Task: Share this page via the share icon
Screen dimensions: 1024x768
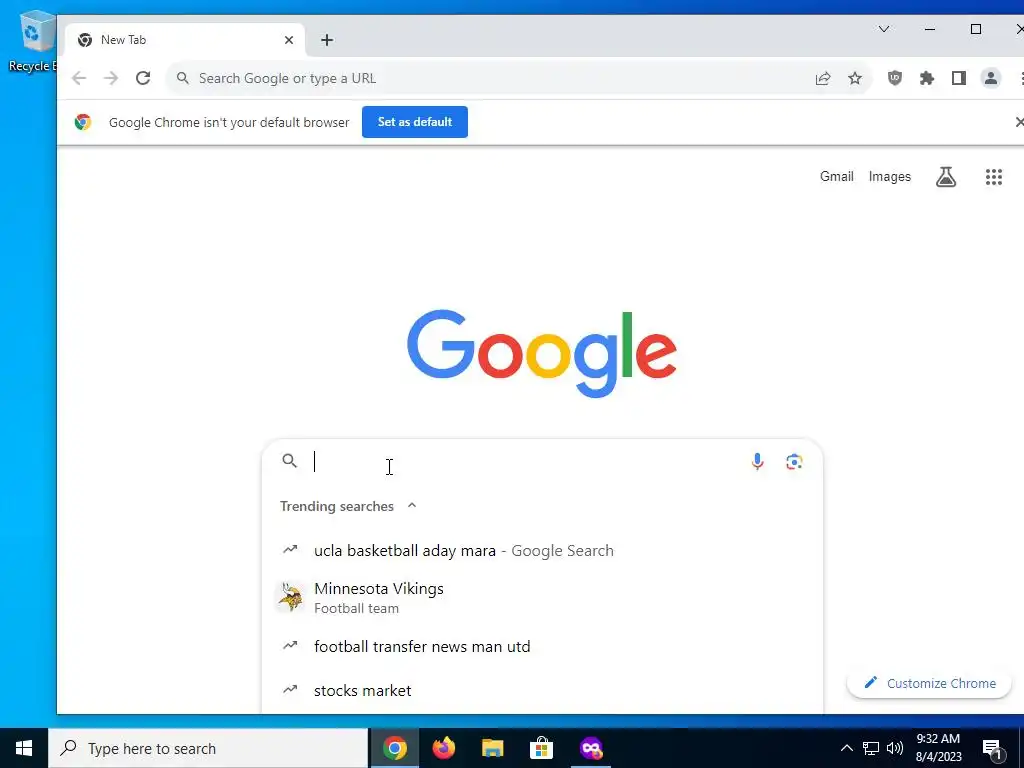Action: tap(823, 78)
